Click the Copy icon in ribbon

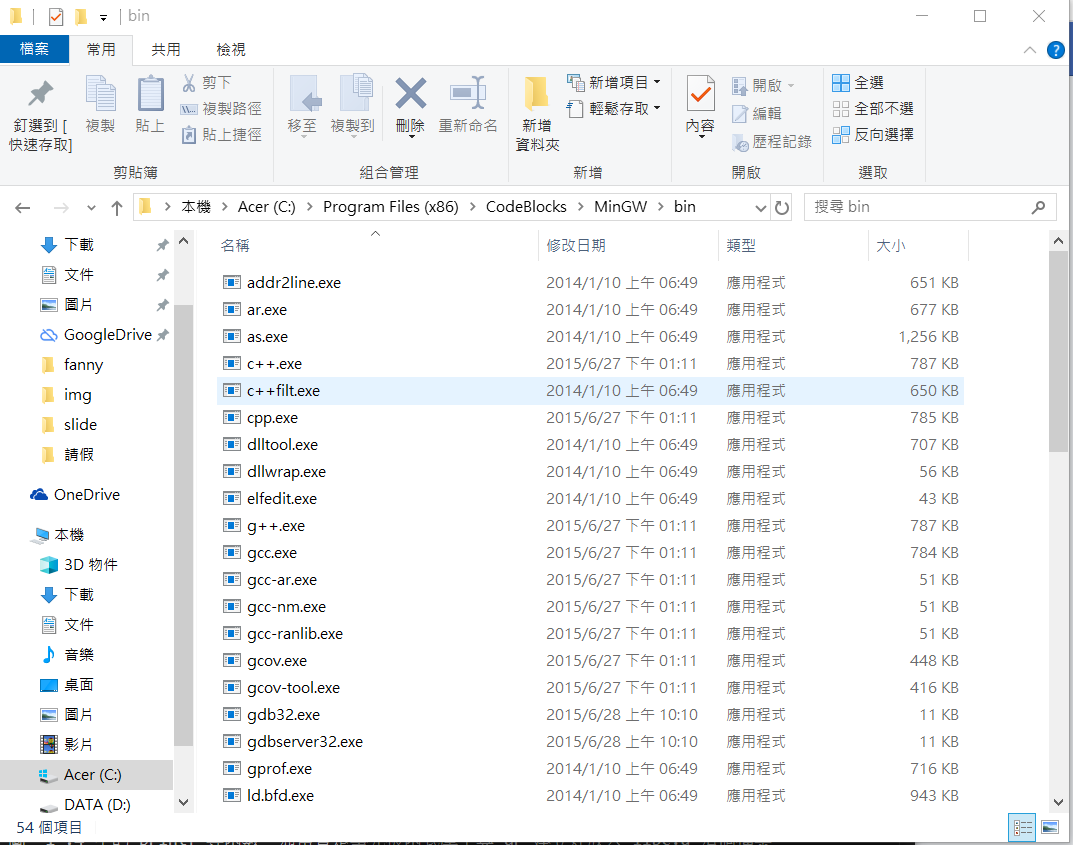tap(100, 96)
